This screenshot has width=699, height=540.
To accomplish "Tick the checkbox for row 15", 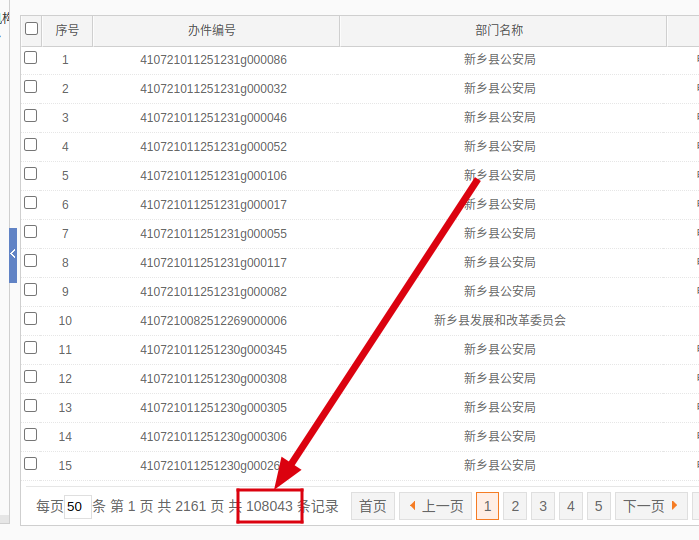I will pyautogui.click(x=31, y=464).
